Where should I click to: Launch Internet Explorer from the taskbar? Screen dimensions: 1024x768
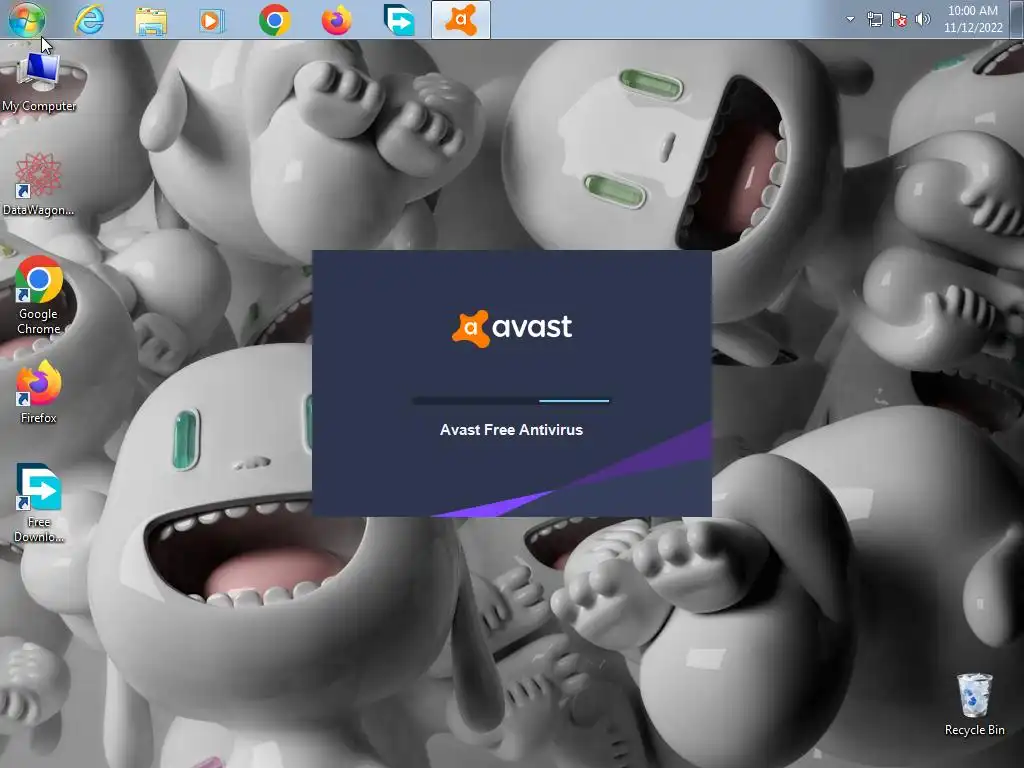click(x=89, y=20)
